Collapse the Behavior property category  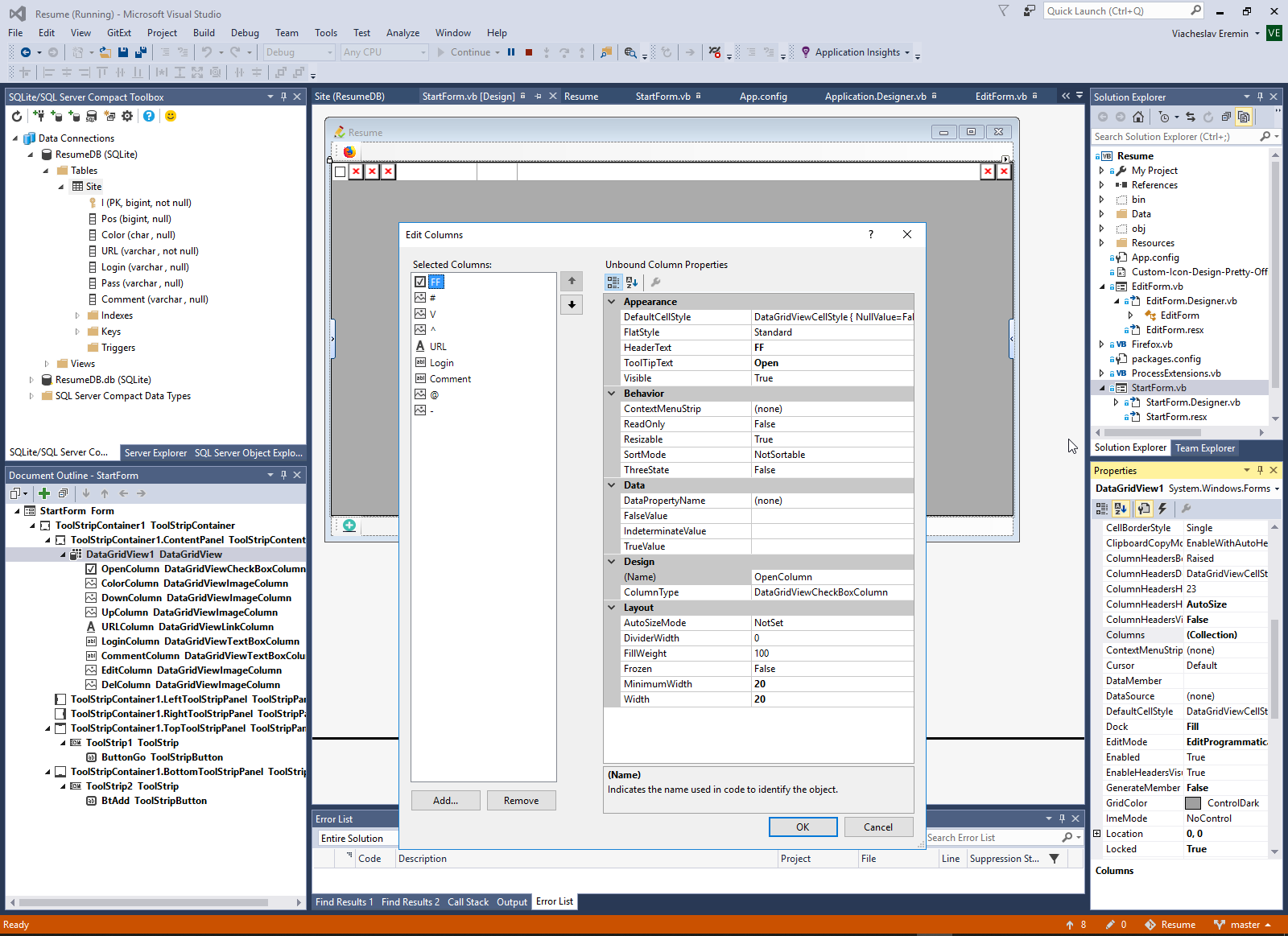click(x=612, y=394)
